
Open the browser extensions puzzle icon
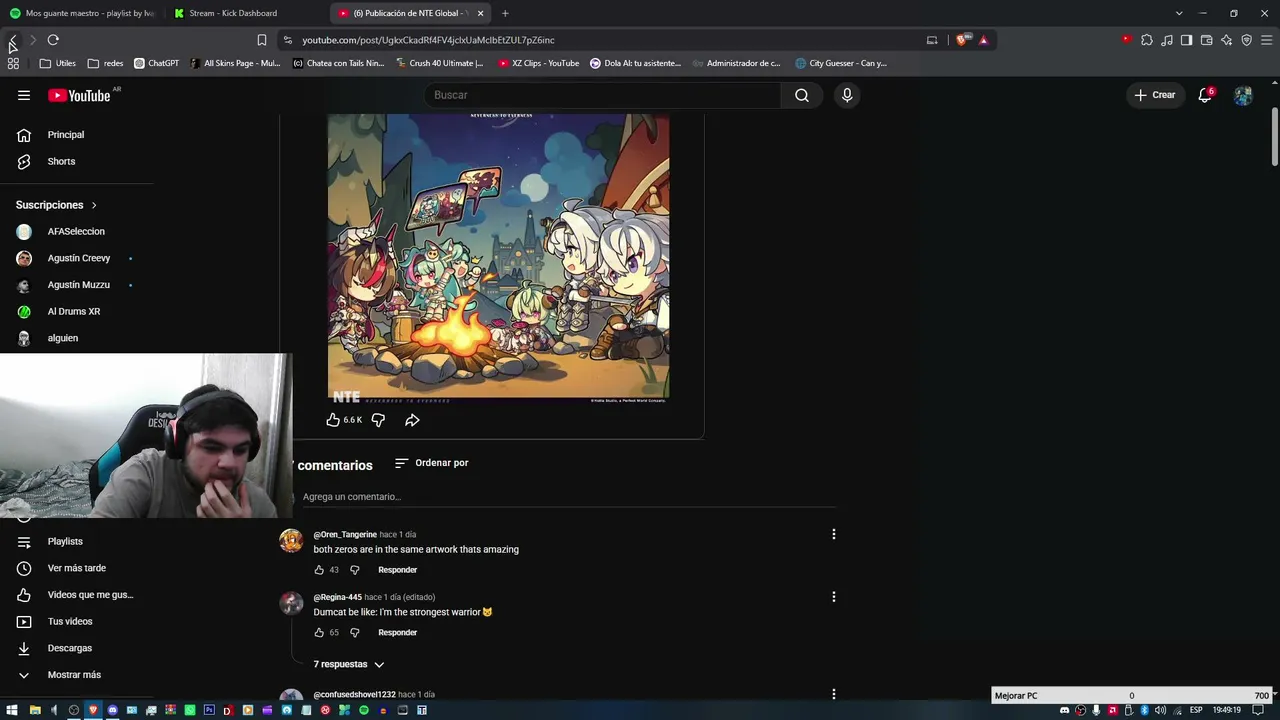(x=1147, y=40)
